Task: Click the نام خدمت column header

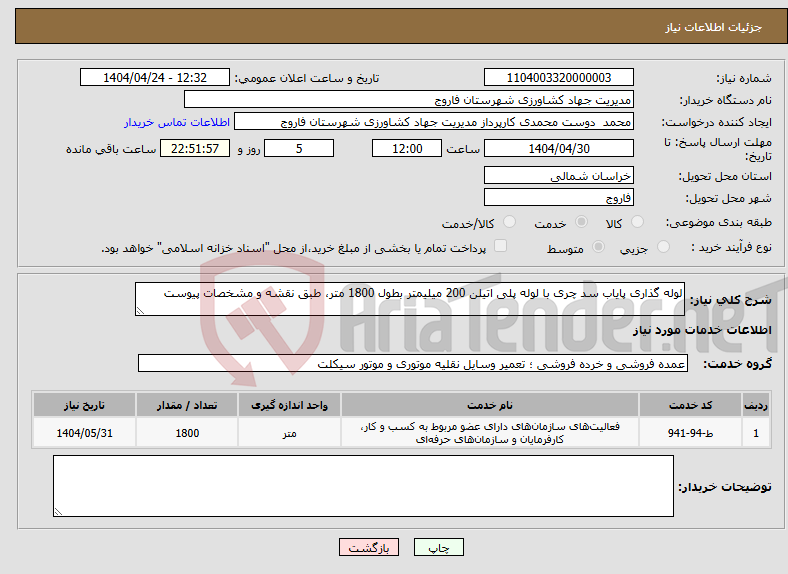Action: point(489,405)
